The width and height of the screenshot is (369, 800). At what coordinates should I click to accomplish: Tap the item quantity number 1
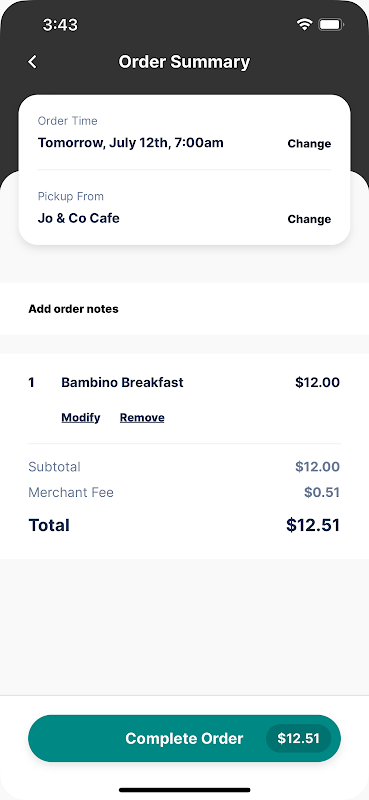pos(31,383)
